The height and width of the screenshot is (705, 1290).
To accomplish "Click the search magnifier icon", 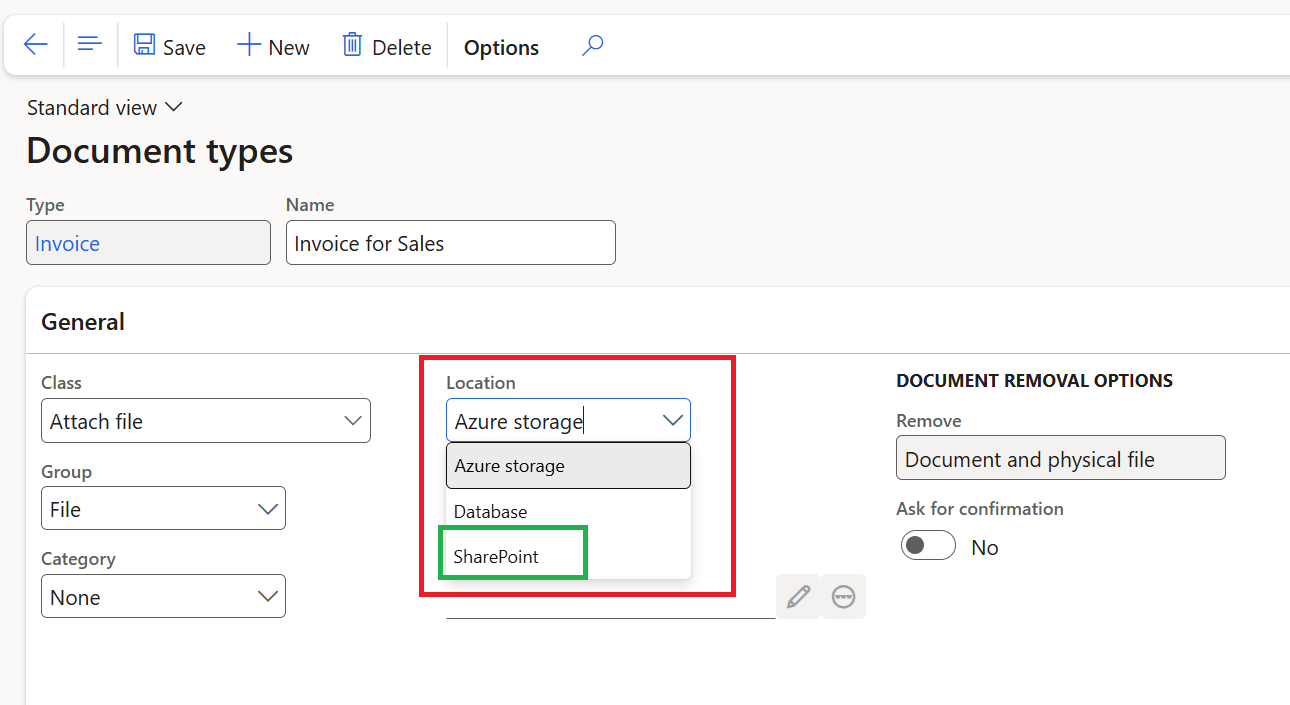I will (x=593, y=46).
